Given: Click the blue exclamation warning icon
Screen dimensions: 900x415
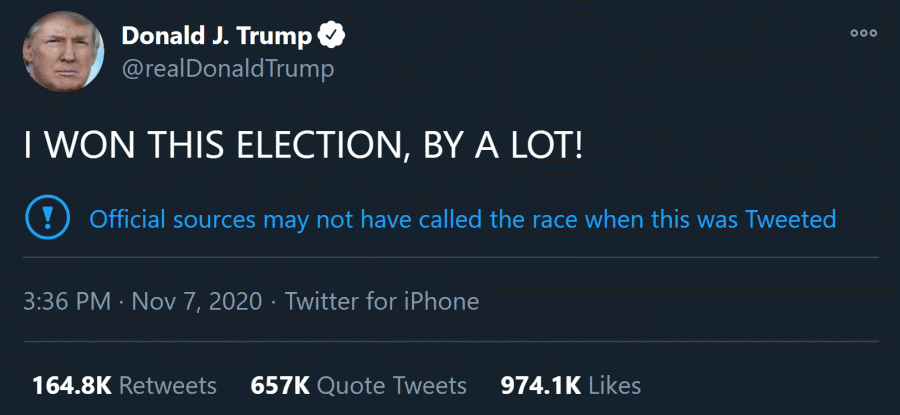Looking at the screenshot, I should coord(46,217).
